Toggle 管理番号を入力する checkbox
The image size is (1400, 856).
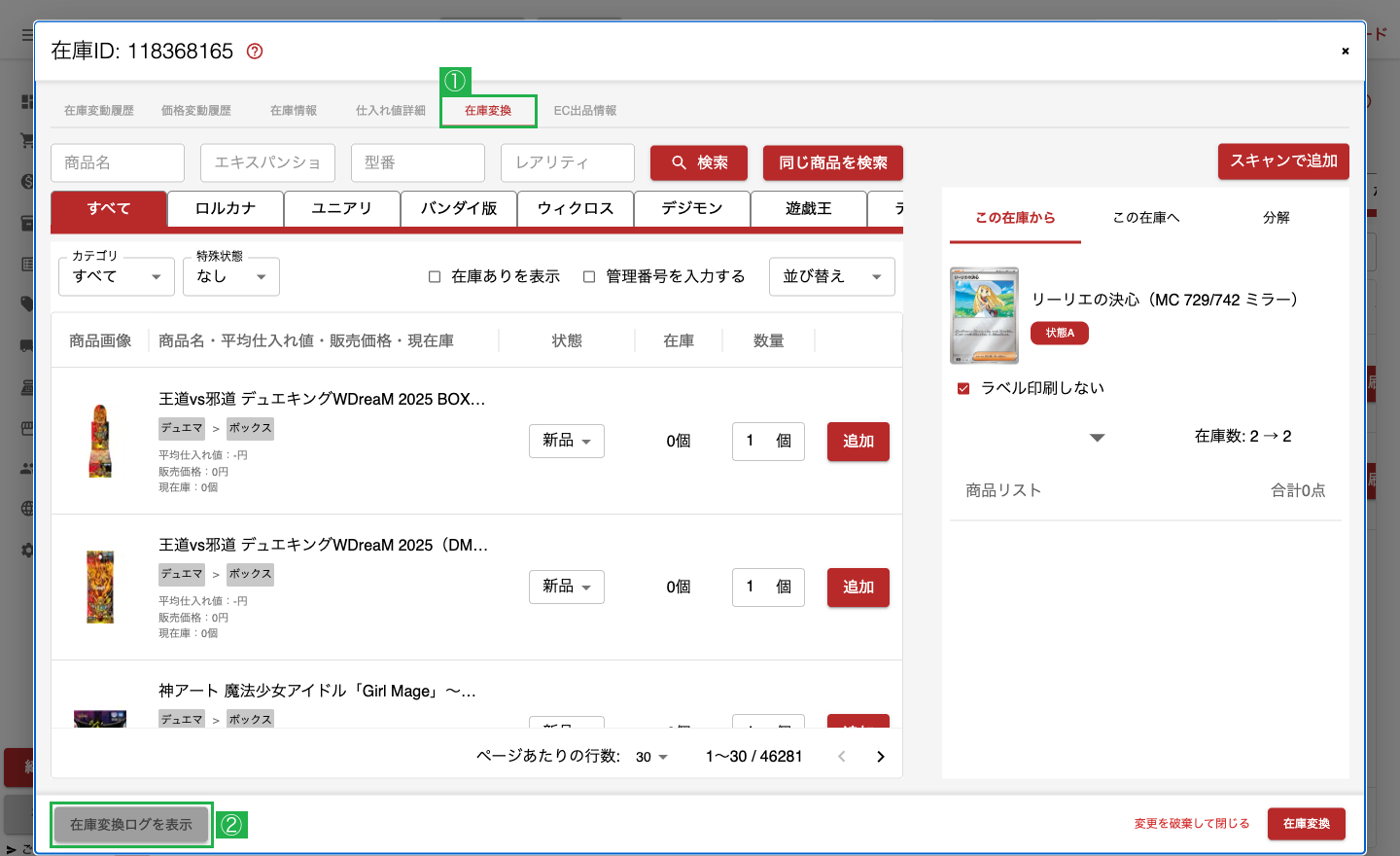click(589, 277)
